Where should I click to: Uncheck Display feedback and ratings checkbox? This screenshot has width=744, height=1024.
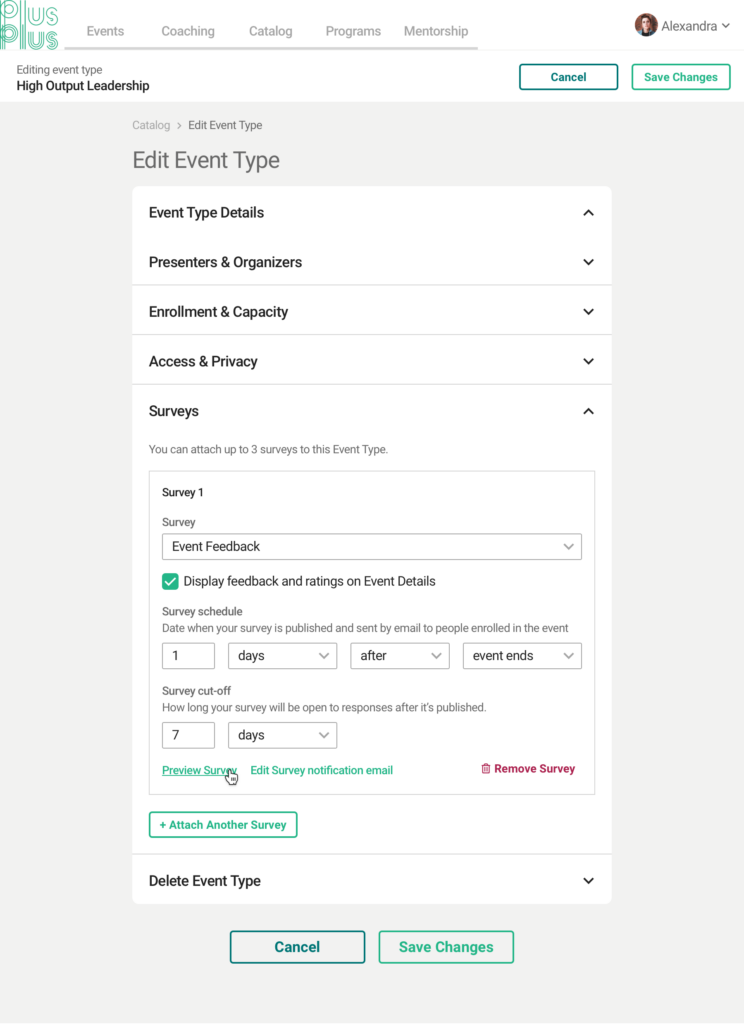pyautogui.click(x=170, y=581)
